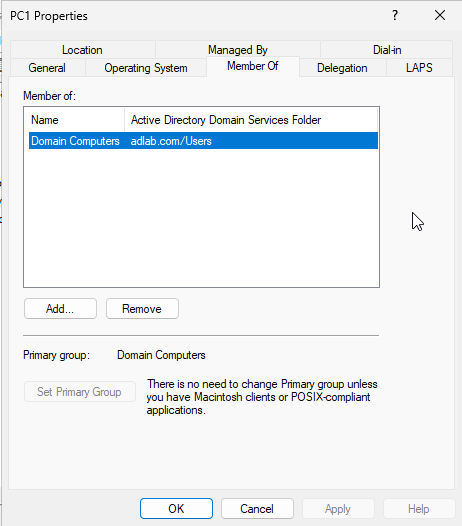Sort by the Name column header
This screenshot has width=462, height=526.
pyautogui.click(x=74, y=120)
